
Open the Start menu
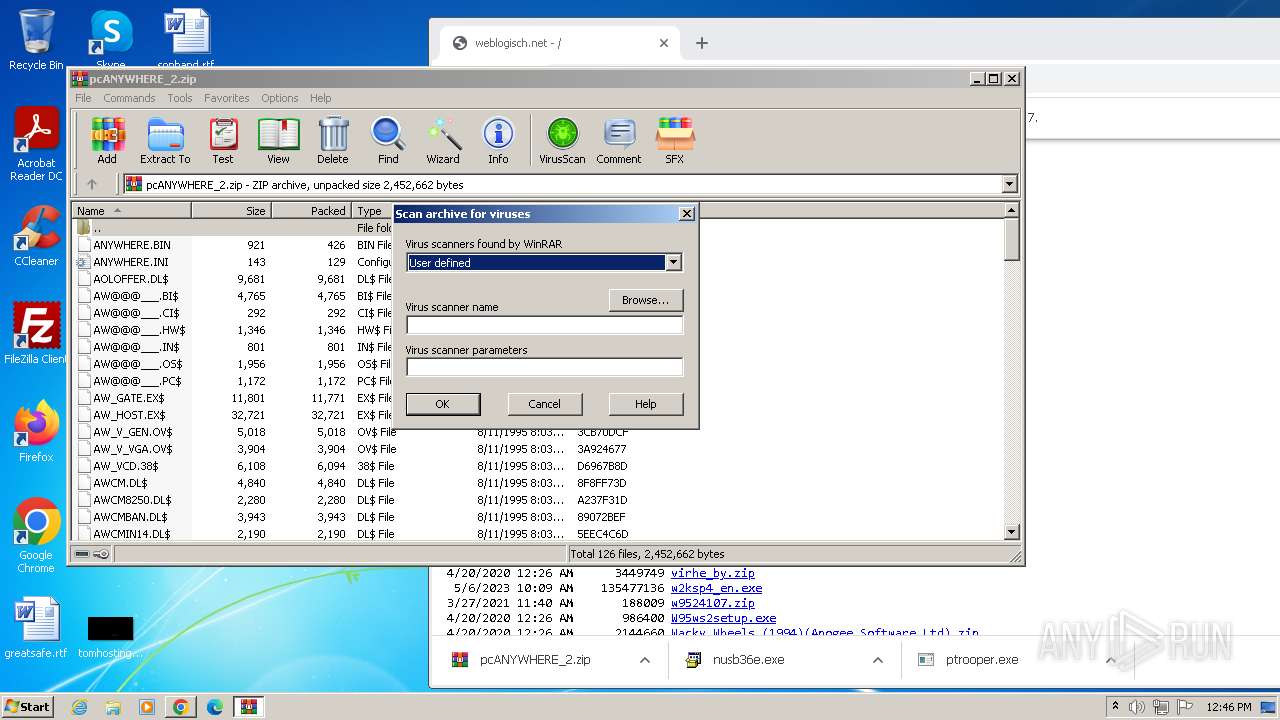tap(27, 707)
